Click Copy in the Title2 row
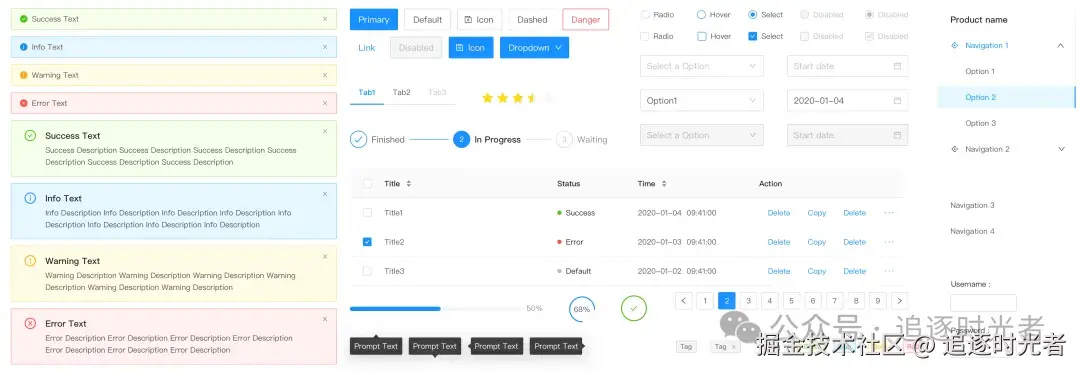 coord(817,242)
